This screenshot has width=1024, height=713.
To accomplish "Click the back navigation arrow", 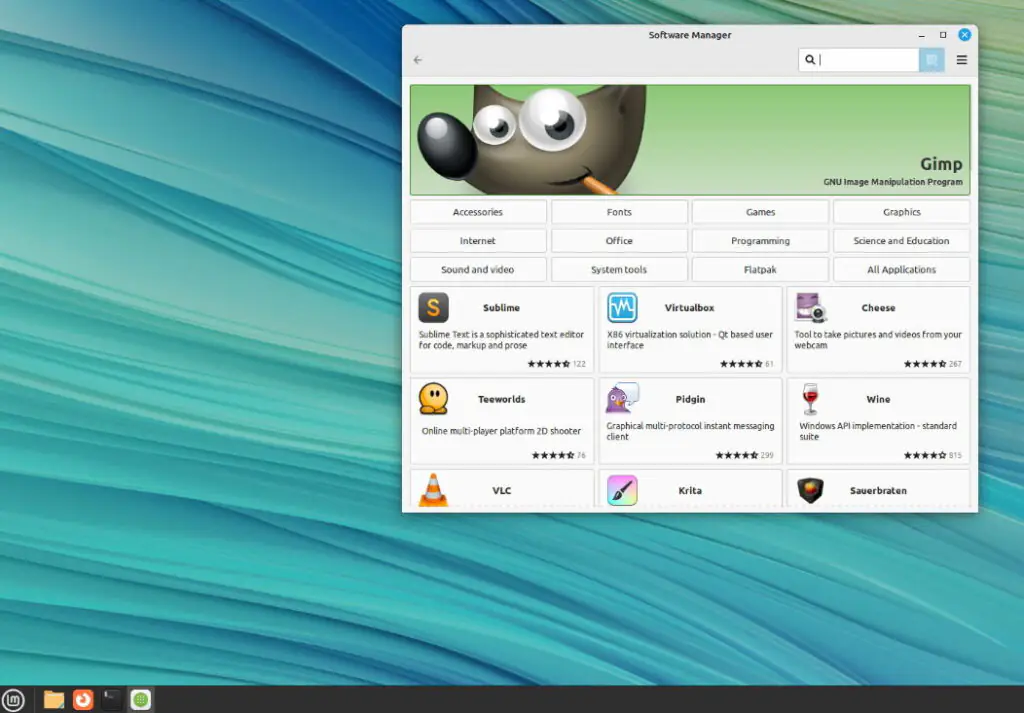I will point(417,59).
